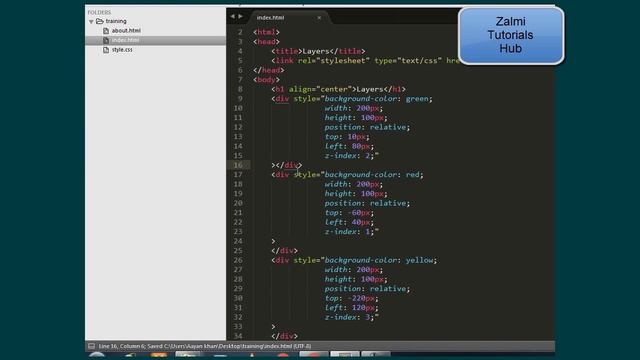The height and width of the screenshot is (360, 640).
Task: Click position relative on line 29
Action: point(367,289)
